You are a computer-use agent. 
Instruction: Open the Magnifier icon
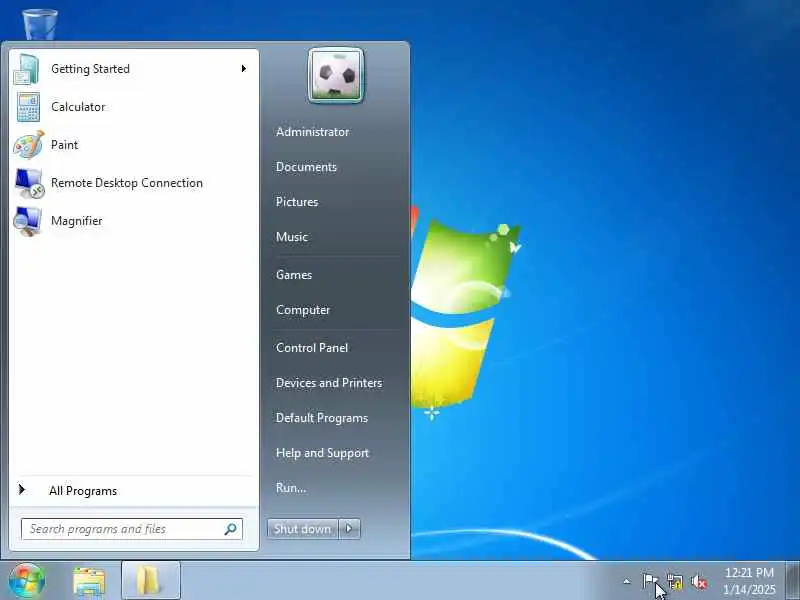coord(28,221)
